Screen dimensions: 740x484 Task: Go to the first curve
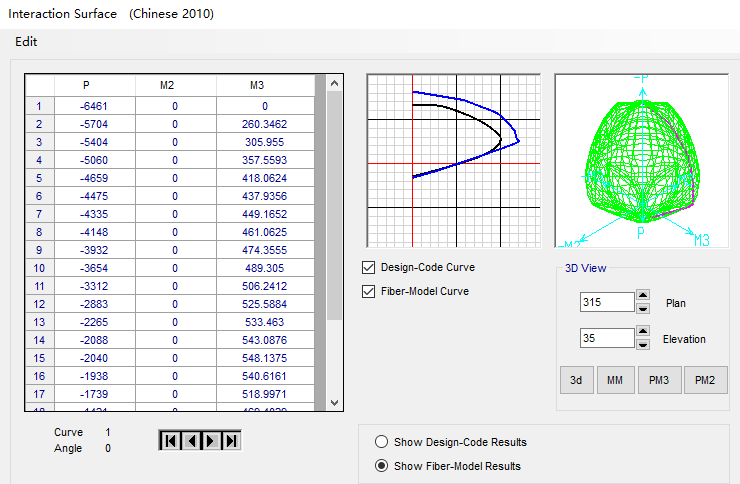[170, 440]
